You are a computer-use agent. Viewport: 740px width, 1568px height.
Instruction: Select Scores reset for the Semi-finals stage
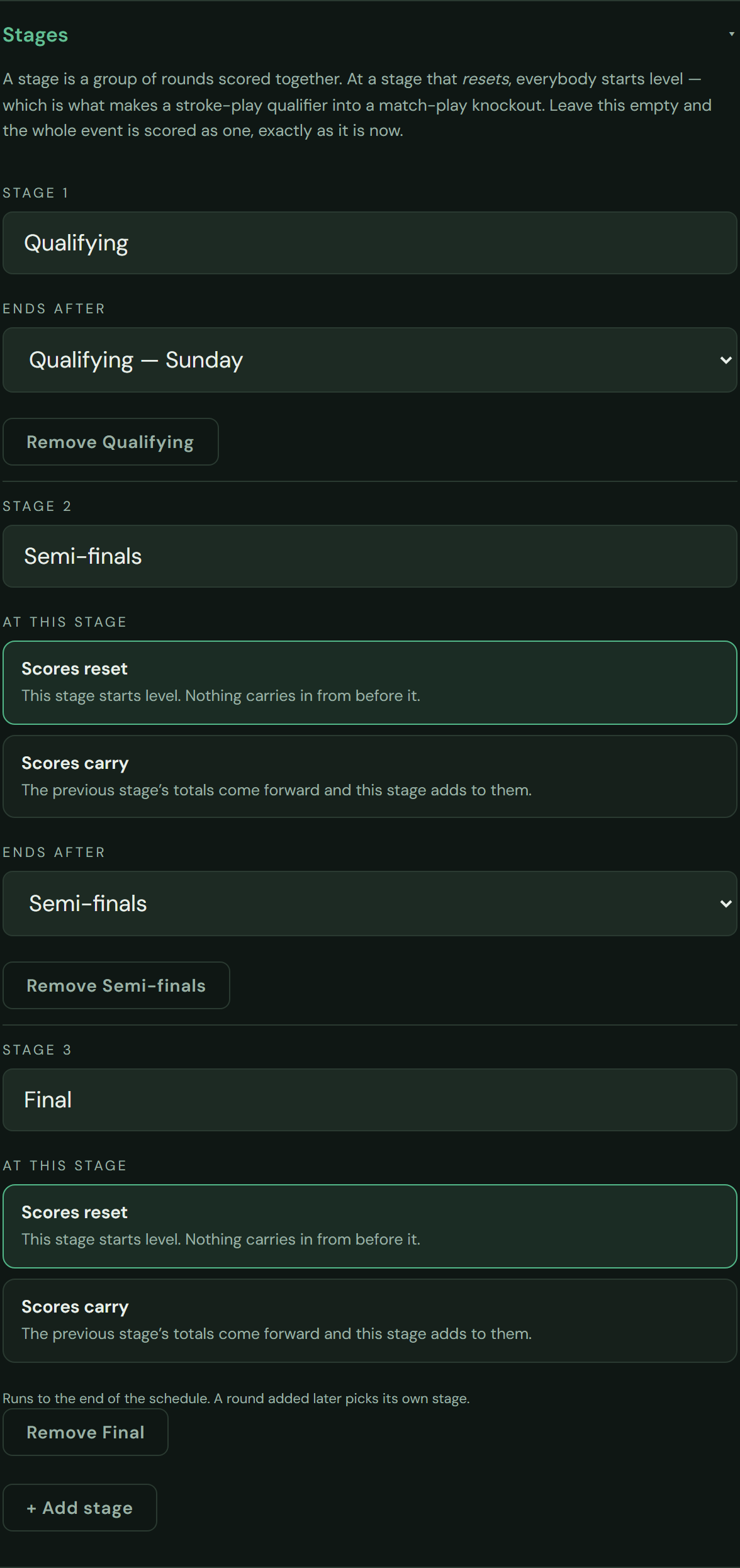[x=370, y=683]
